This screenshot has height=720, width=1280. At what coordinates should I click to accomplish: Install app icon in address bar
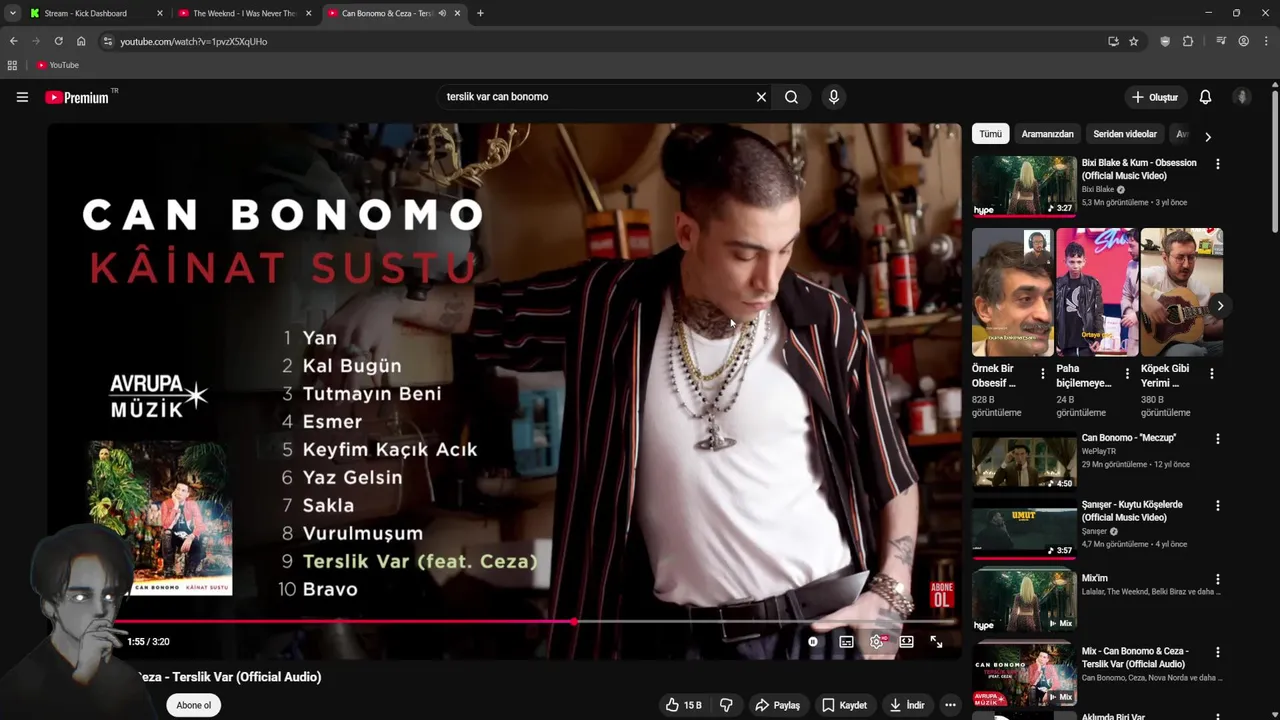coord(1113,41)
